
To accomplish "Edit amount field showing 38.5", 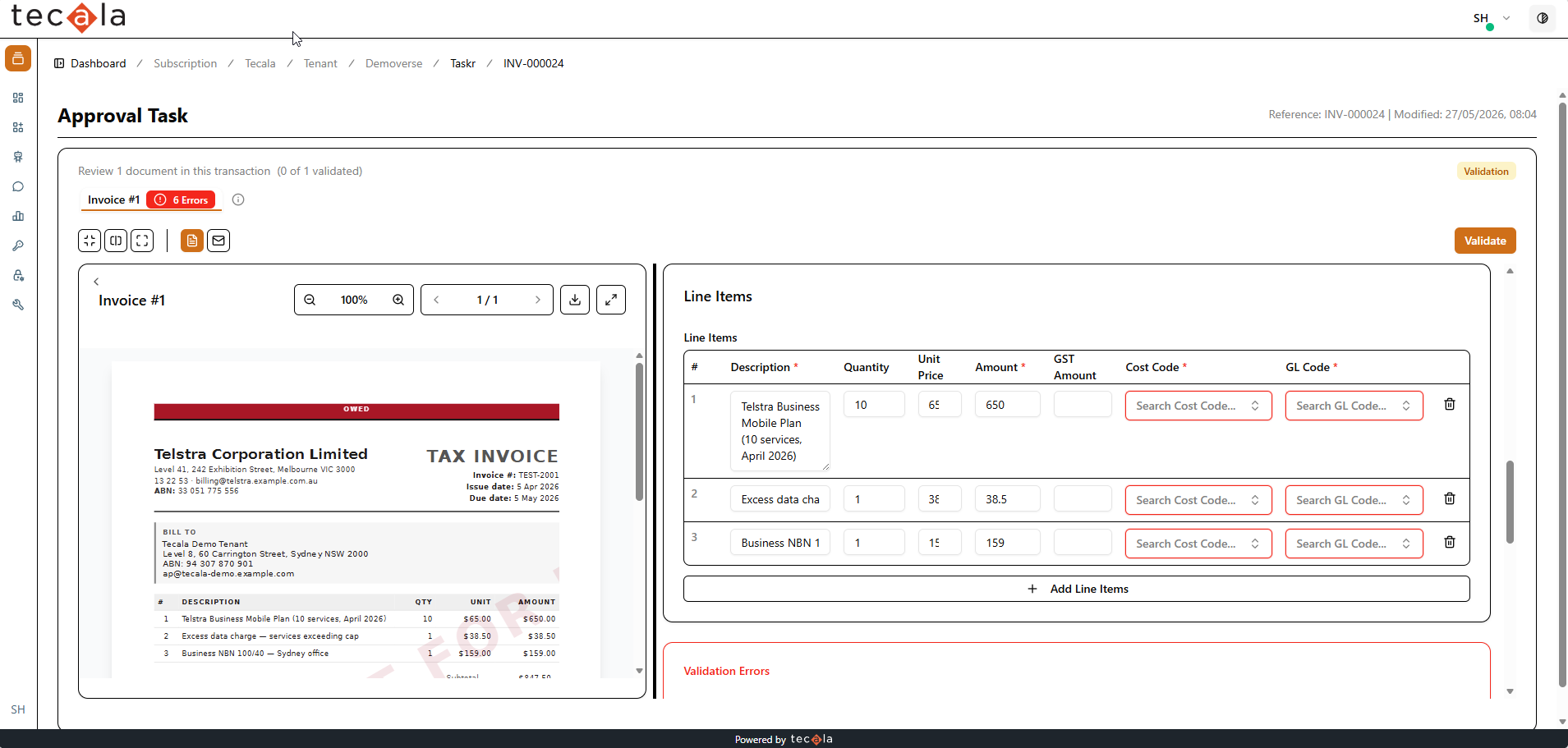I will click(1007, 499).
